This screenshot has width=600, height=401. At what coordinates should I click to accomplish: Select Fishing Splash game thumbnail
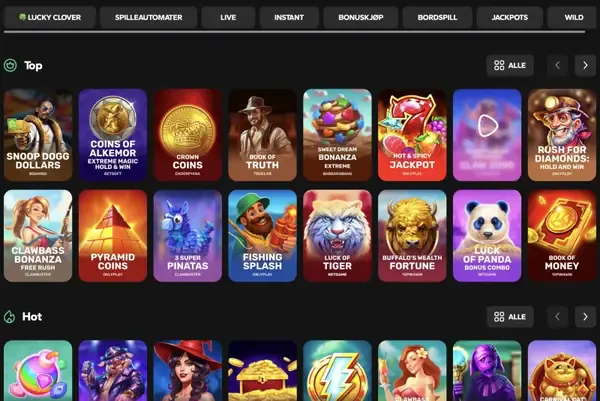click(x=262, y=236)
